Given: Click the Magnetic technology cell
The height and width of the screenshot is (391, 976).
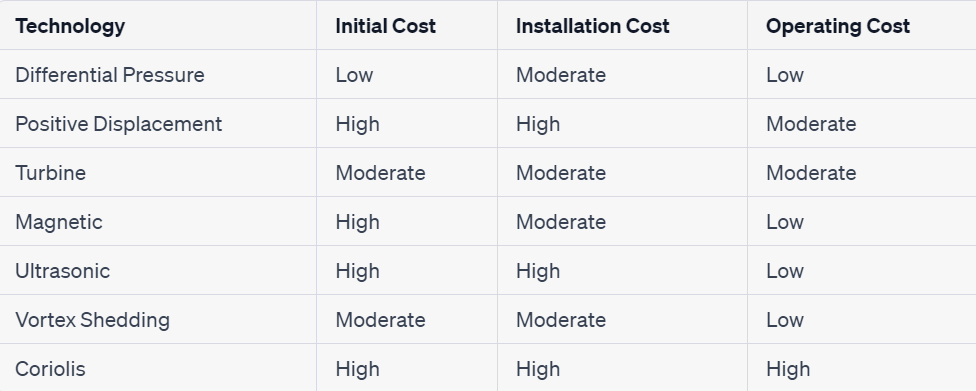Looking at the screenshot, I should click(x=59, y=222).
